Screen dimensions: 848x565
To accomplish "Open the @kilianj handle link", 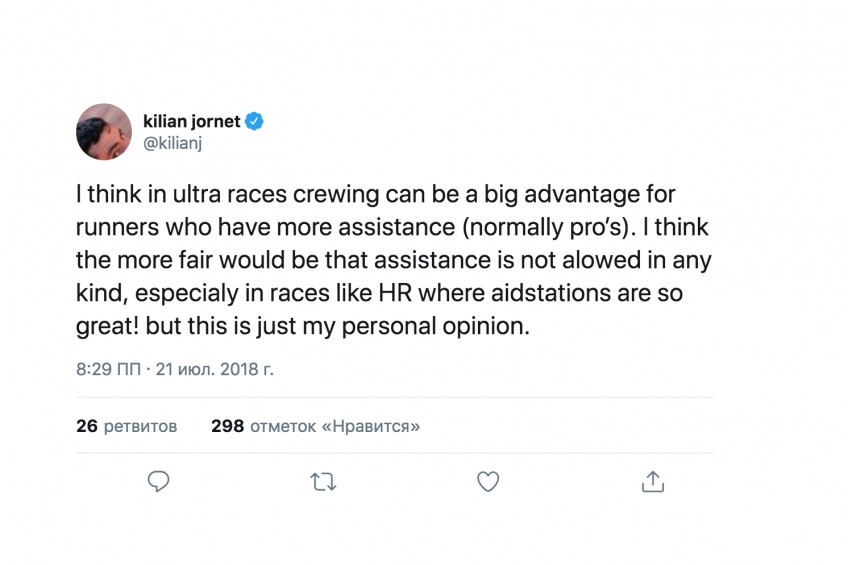I will click(x=173, y=144).
